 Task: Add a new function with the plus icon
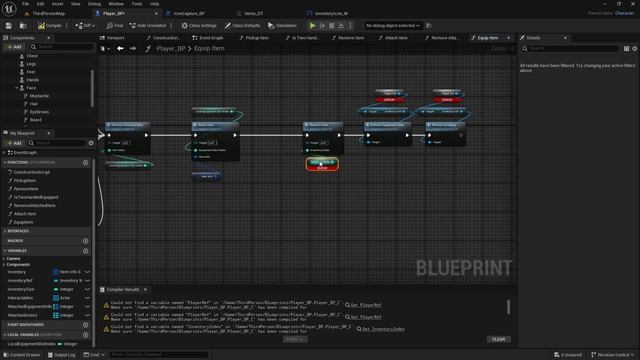(x=85, y=162)
